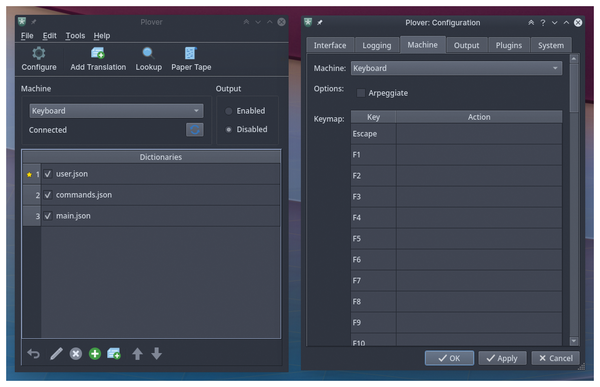Toggle the main.json dictionary checkbox
Viewport: 600px width, 387px height.
click(x=48, y=216)
